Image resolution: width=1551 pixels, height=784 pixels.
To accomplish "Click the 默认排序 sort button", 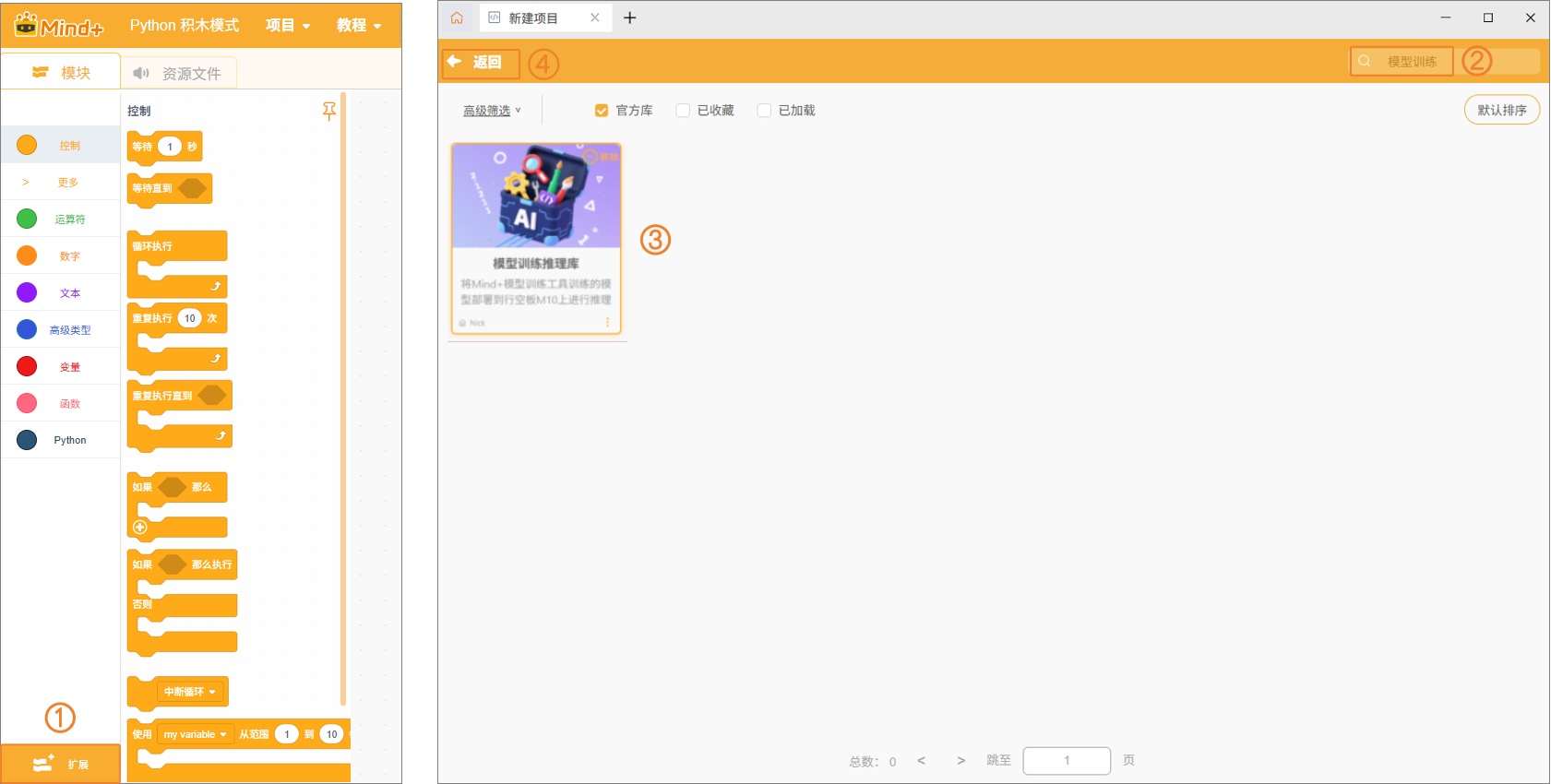I will [1501, 110].
